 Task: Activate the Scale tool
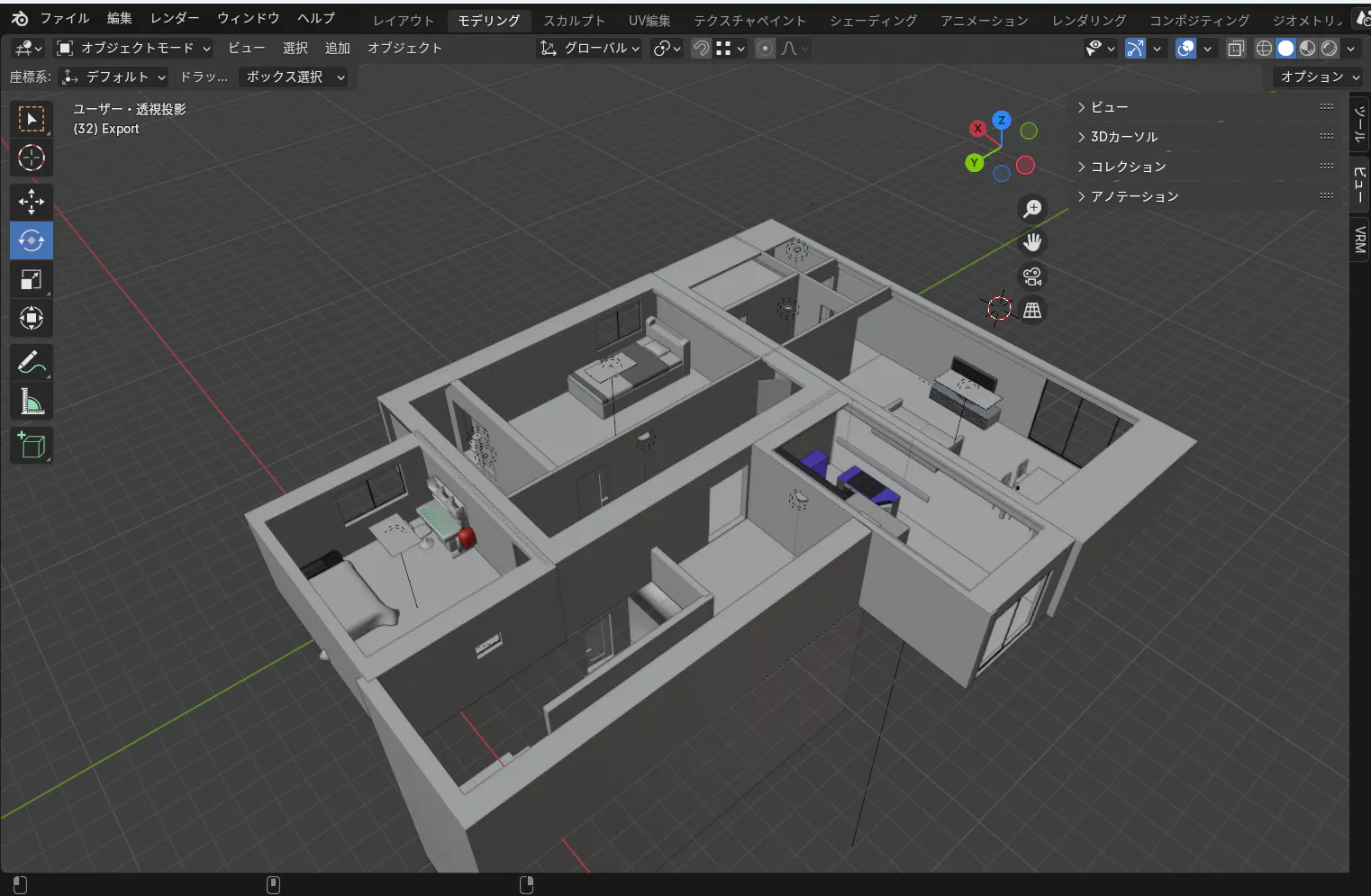pos(32,280)
